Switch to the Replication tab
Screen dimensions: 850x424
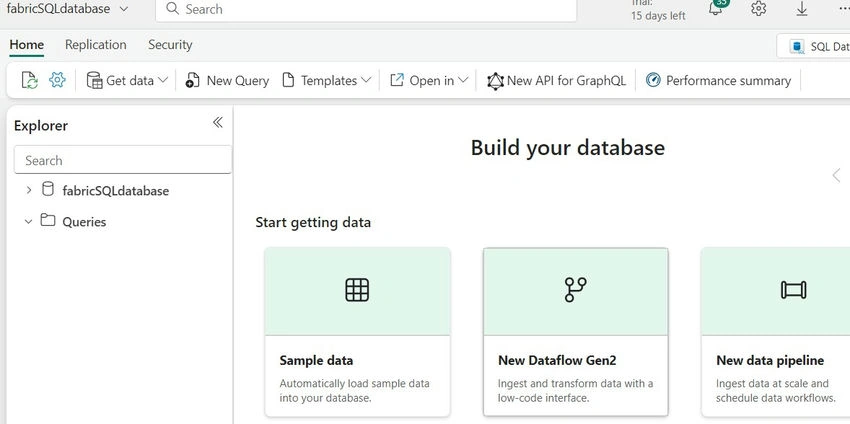(x=95, y=45)
